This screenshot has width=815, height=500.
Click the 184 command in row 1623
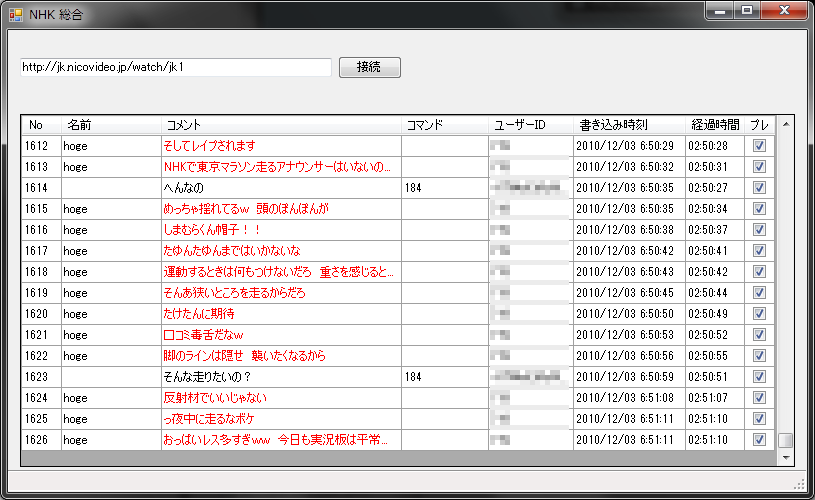(x=413, y=377)
